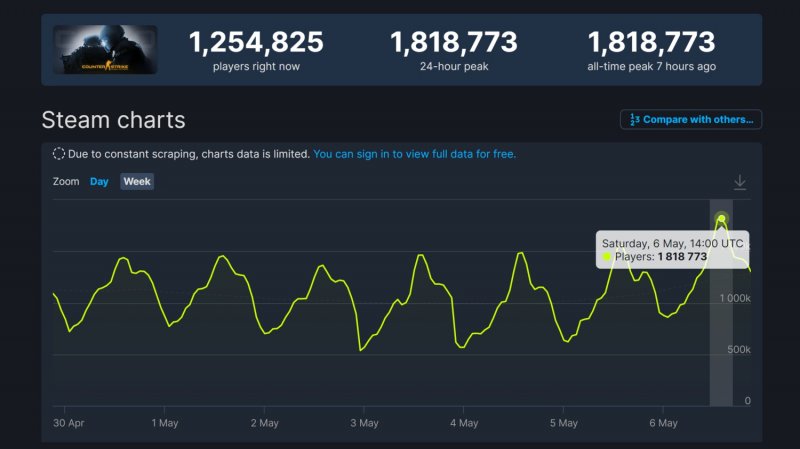The image size is (800, 449).
Task: Click the dashed circle scraping notice icon
Action: (59, 155)
